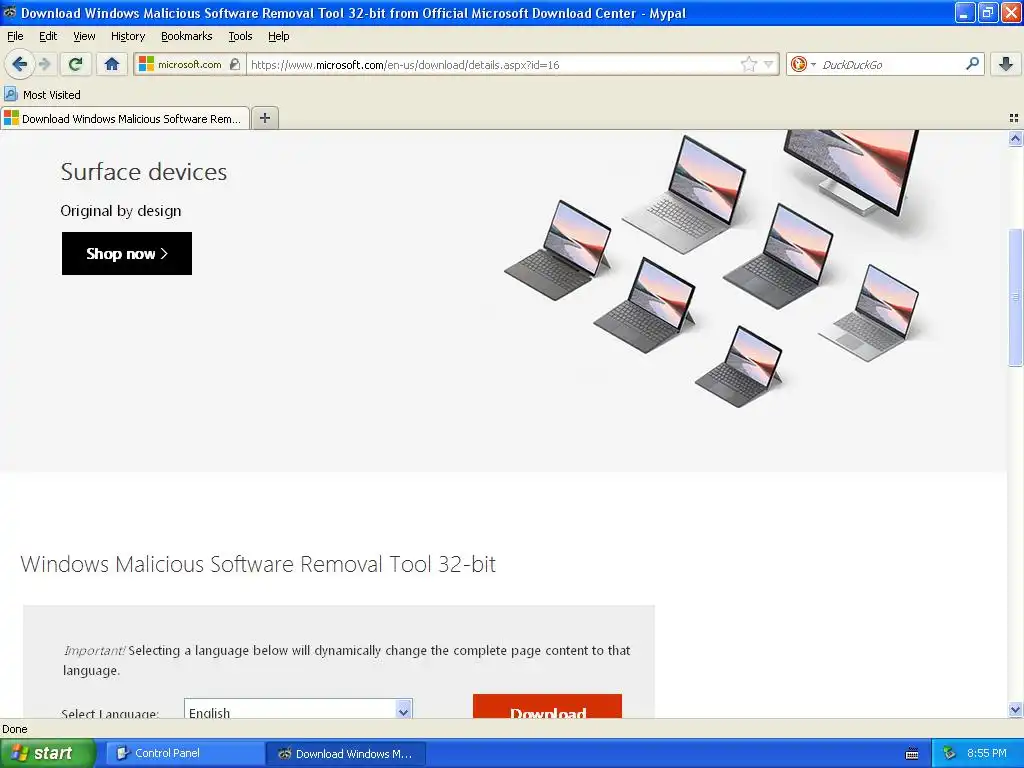Click in the address bar URL field
This screenshot has width=1024, height=768.
coord(493,64)
